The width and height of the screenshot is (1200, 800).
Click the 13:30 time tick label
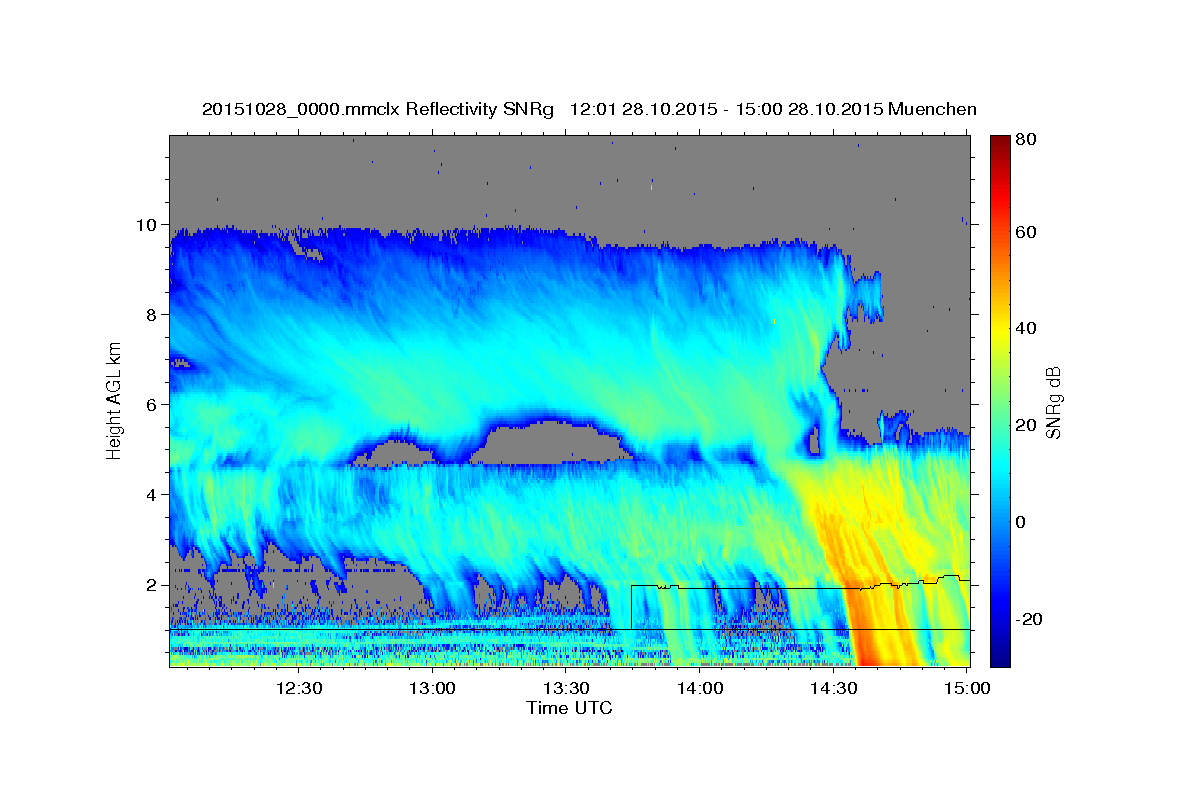(x=567, y=688)
